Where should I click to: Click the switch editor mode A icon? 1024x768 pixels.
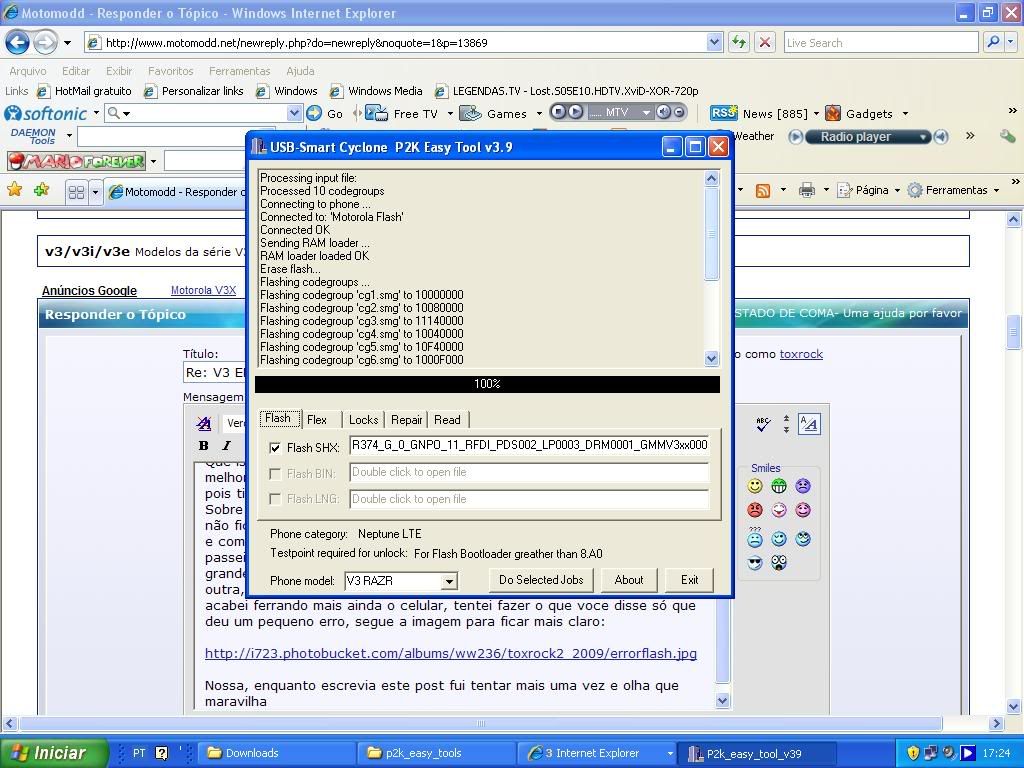(x=809, y=424)
